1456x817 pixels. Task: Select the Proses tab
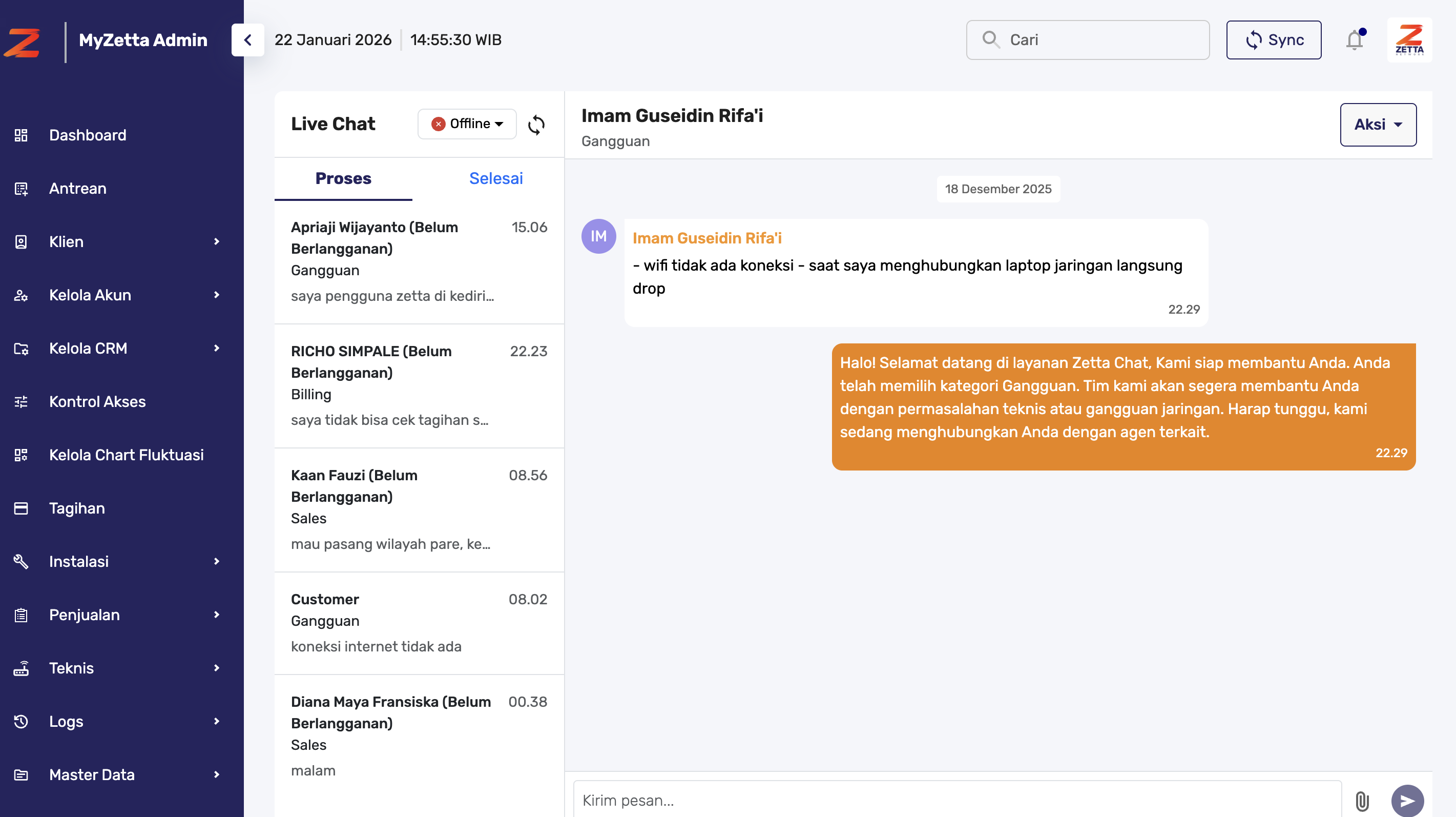343,179
